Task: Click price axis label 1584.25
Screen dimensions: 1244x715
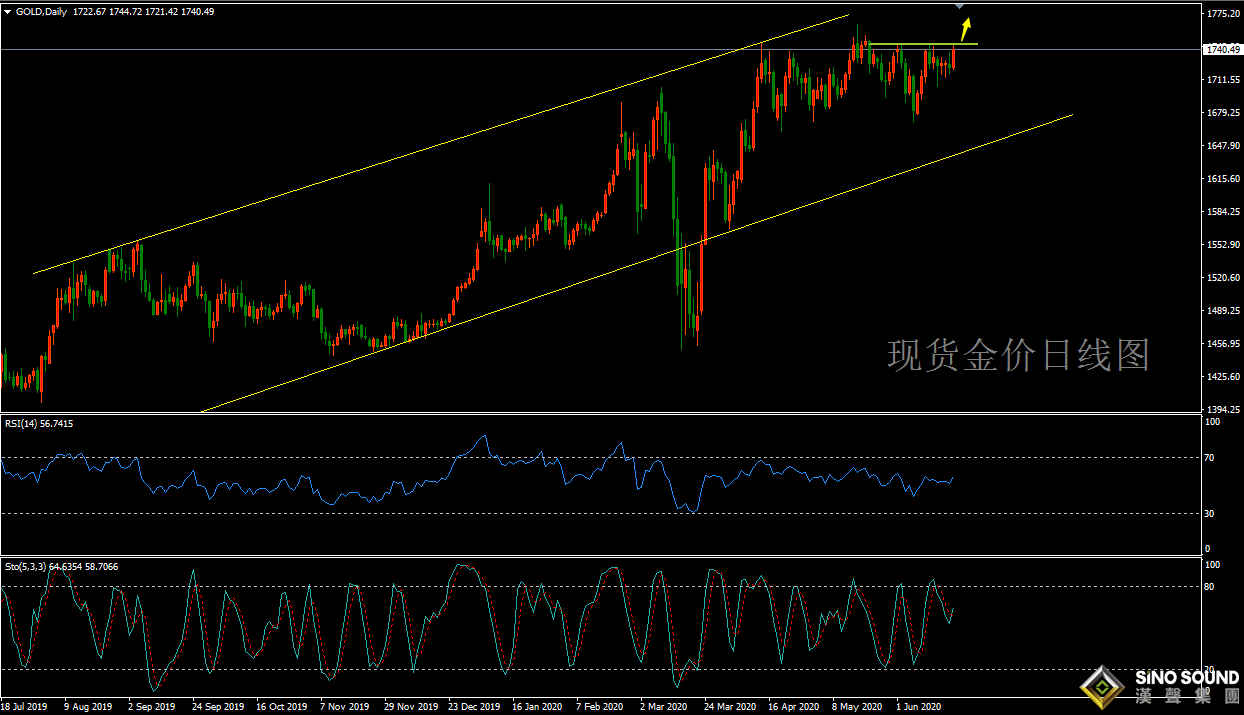Action: click(1221, 212)
